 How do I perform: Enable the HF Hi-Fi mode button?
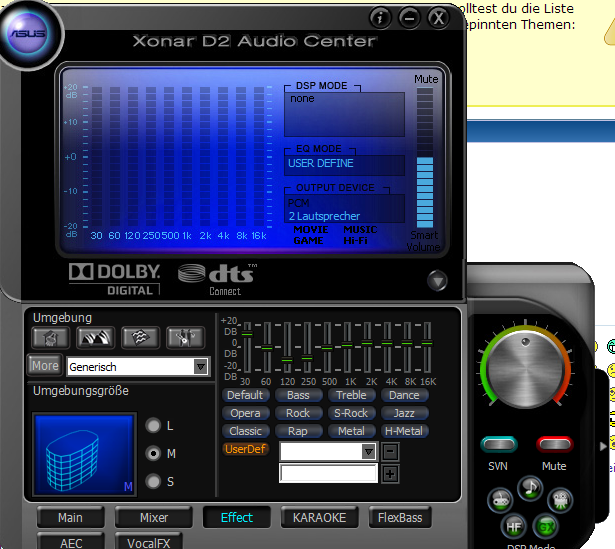click(513, 526)
